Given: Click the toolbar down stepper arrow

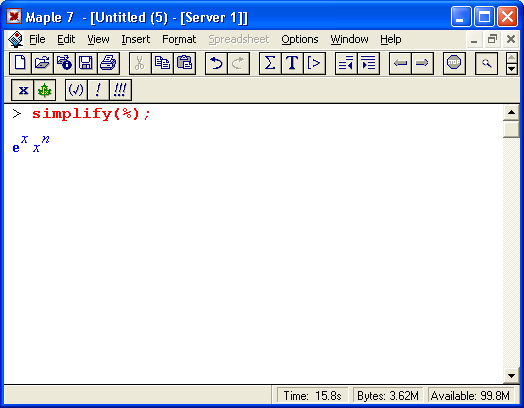Looking at the screenshot, I should point(512,69).
